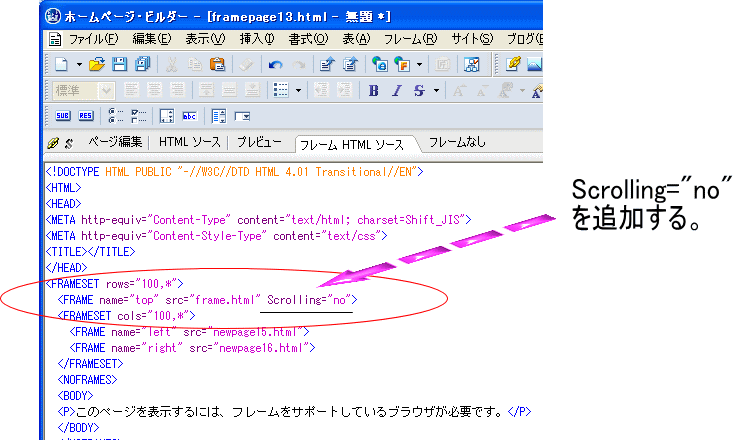Click the vertical align middle icon

click(x=229, y=90)
